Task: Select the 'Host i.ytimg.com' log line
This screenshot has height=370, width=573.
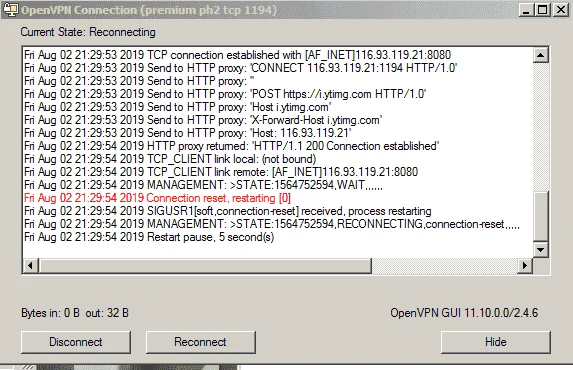Action: click(x=178, y=107)
